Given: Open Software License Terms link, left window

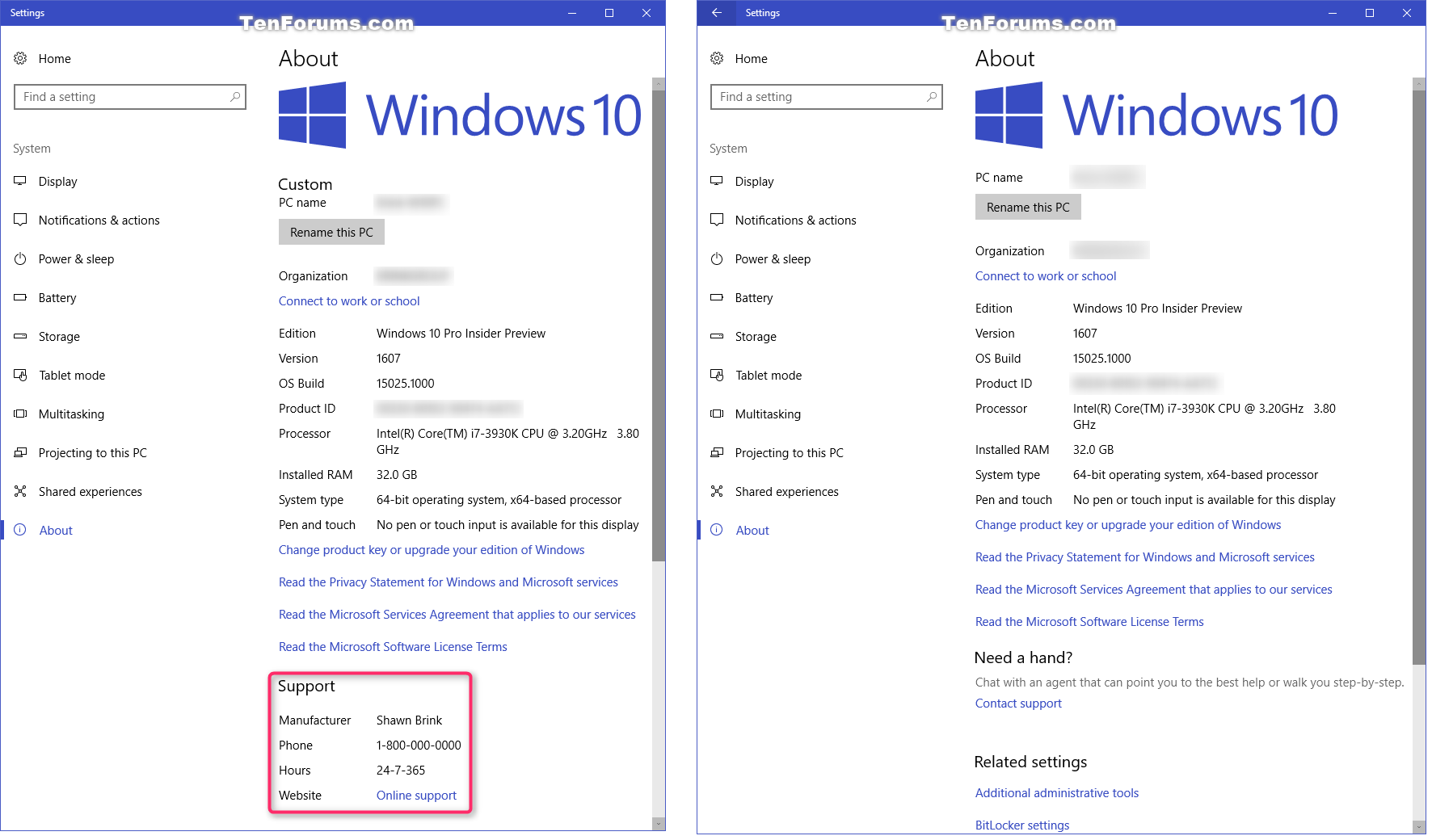Looking at the screenshot, I should point(393,647).
